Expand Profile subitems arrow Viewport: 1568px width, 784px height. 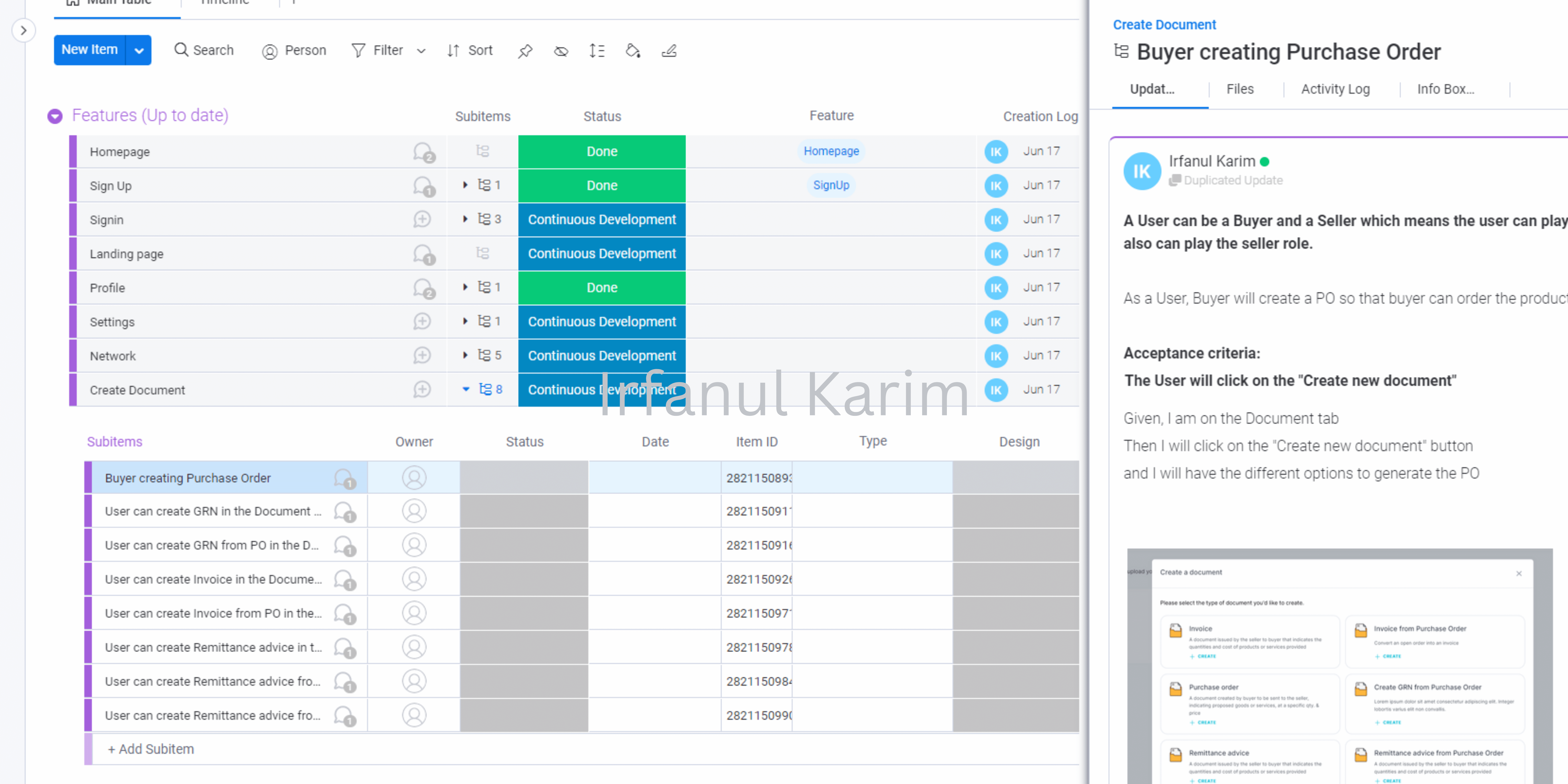(x=466, y=287)
